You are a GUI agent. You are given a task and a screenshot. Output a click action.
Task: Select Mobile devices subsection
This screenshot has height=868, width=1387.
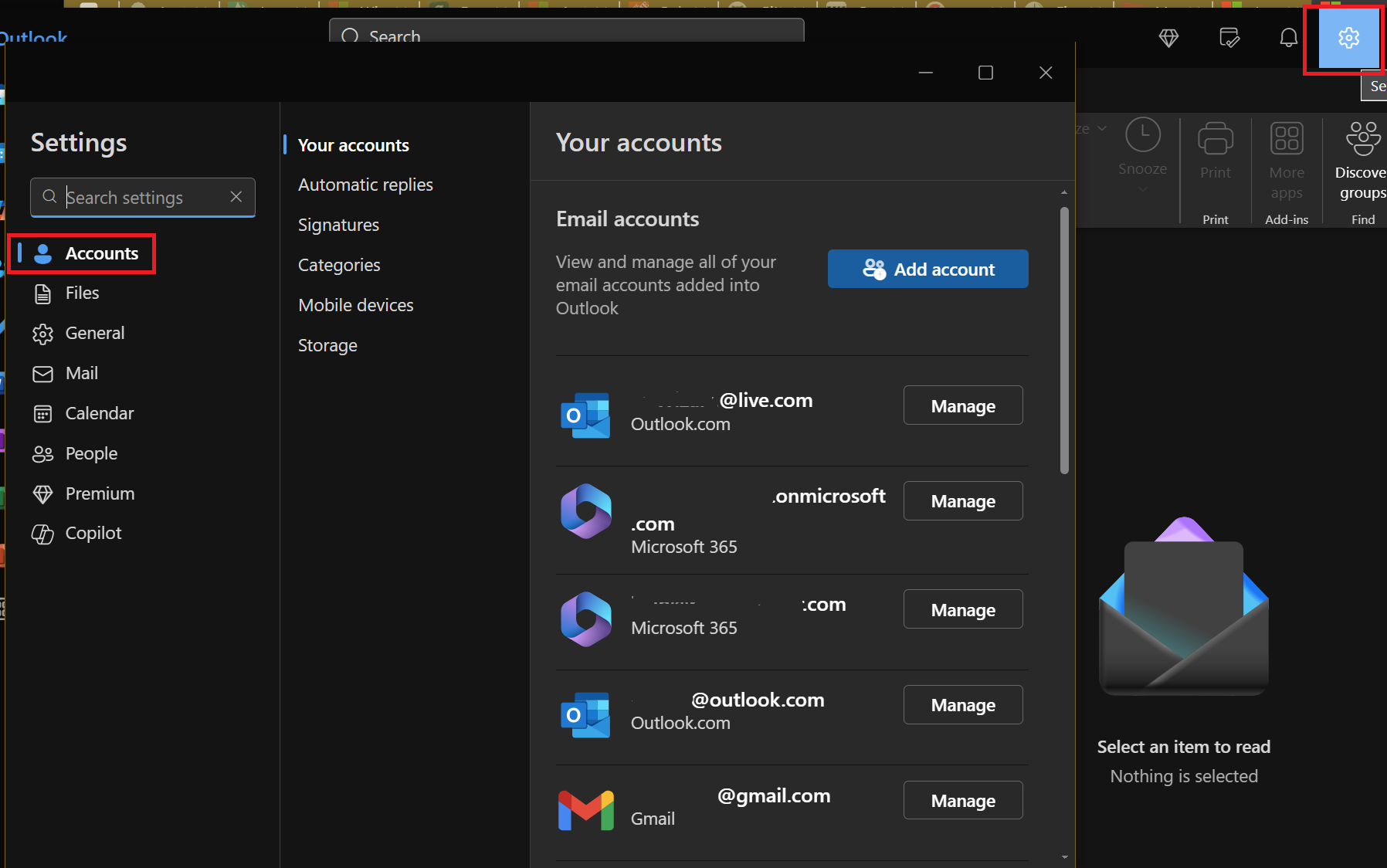pyautogui.click(x=355, y=305)
